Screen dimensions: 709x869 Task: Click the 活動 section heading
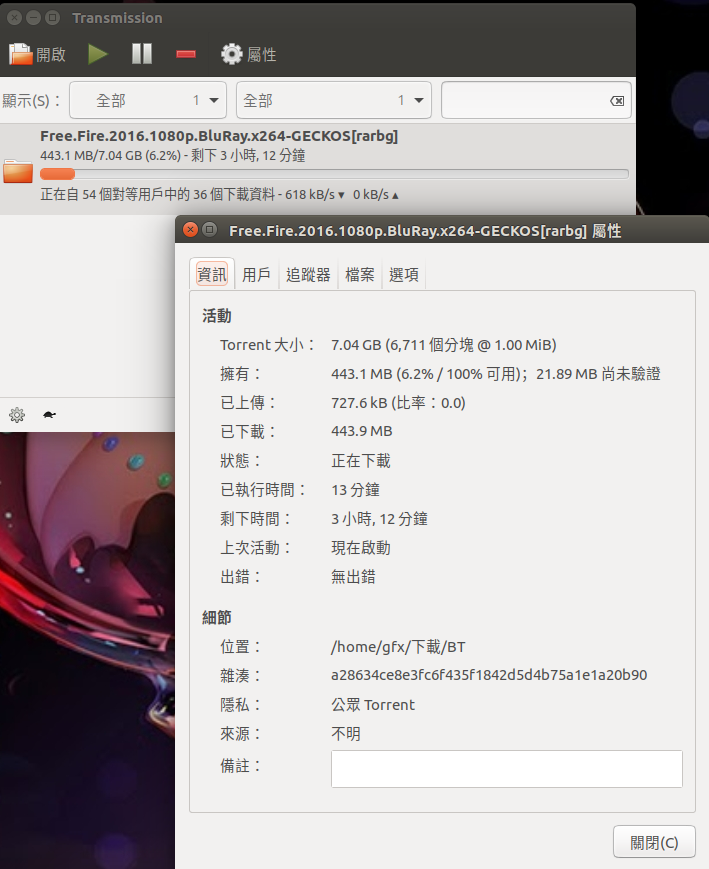point(217,316)
